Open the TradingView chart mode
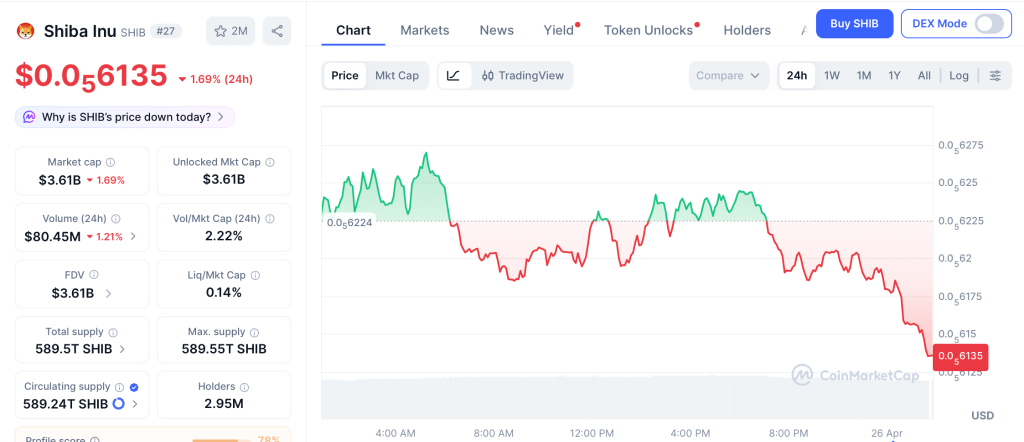This screenshot has width=1024, height=442. click(x=522, y=75)
